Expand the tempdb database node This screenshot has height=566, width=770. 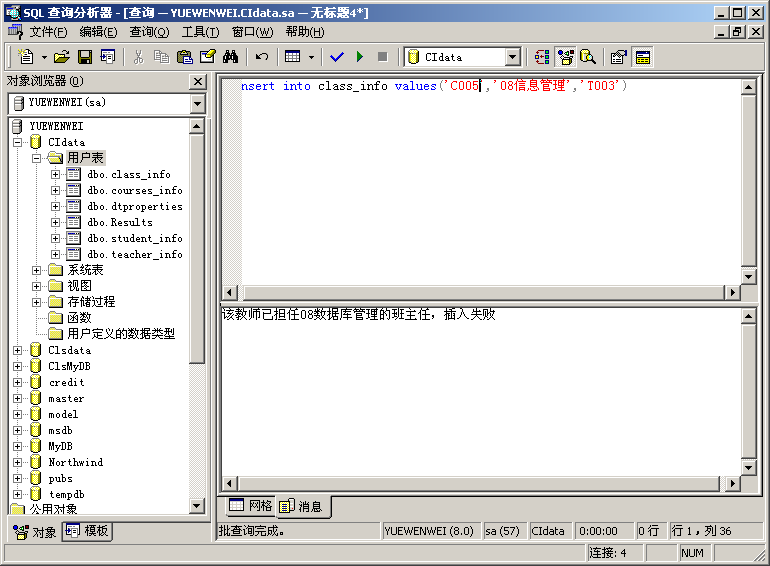click(x=18, y=494)
